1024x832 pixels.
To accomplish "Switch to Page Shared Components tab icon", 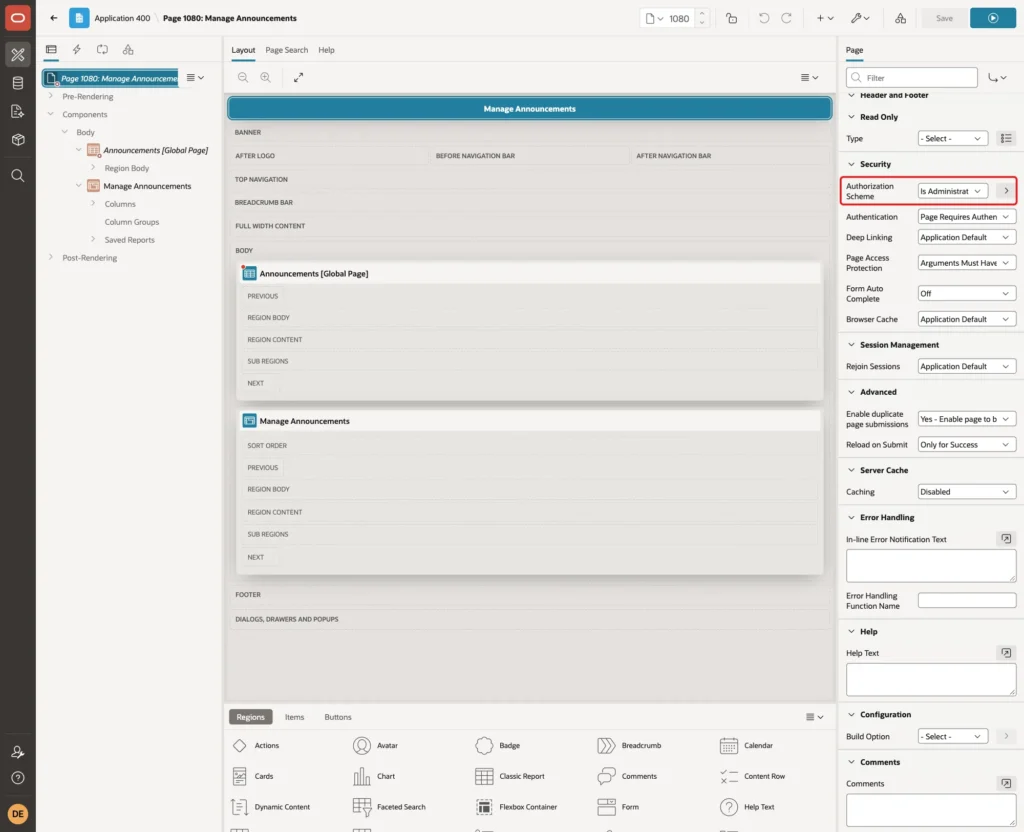I will tap(128, 50).
